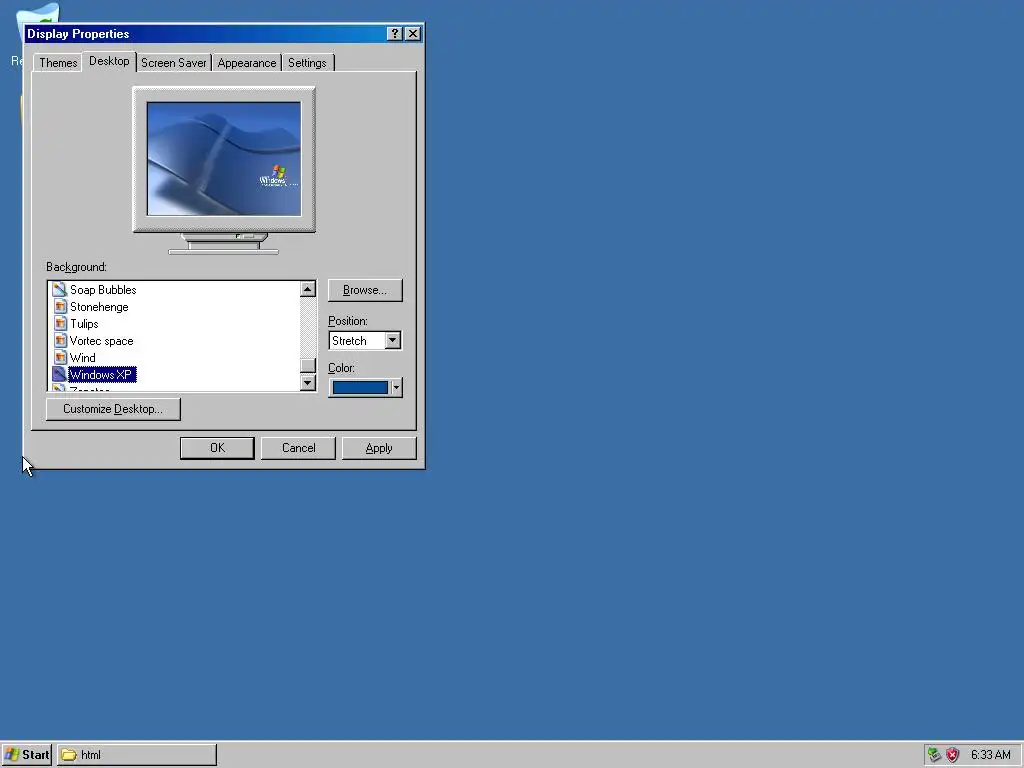Image resolution: width=1024 pixels, height=768 pixels.
Task: Click the Apply button
Action: coord(379,448)
